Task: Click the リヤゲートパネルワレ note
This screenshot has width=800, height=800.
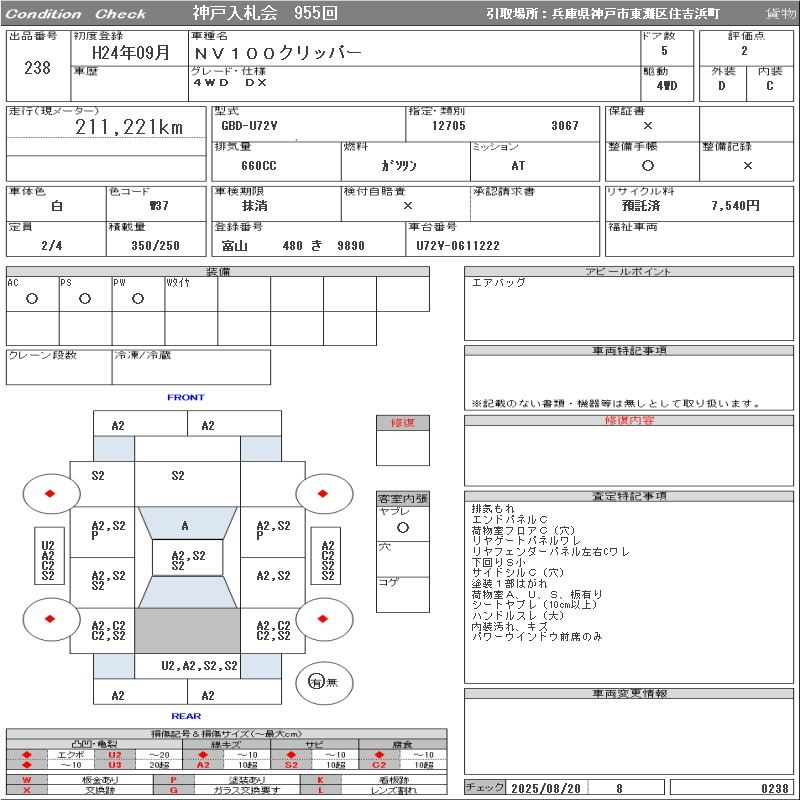Action: [527, 540]
